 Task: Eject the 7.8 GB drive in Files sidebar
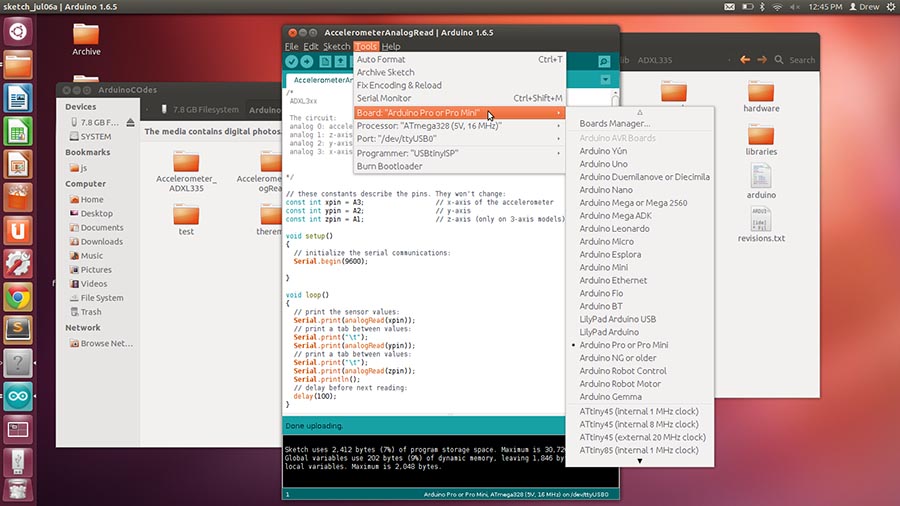130,122
